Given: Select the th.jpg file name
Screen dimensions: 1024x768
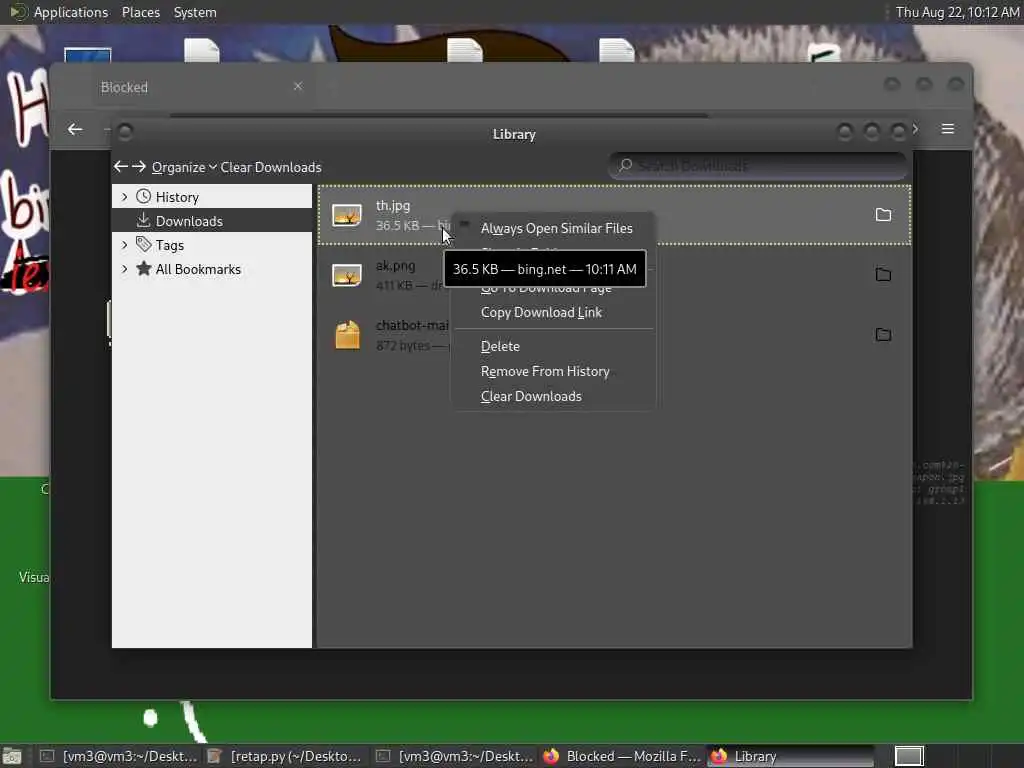Looking at the screenshot, I should (x=392, y=205).
